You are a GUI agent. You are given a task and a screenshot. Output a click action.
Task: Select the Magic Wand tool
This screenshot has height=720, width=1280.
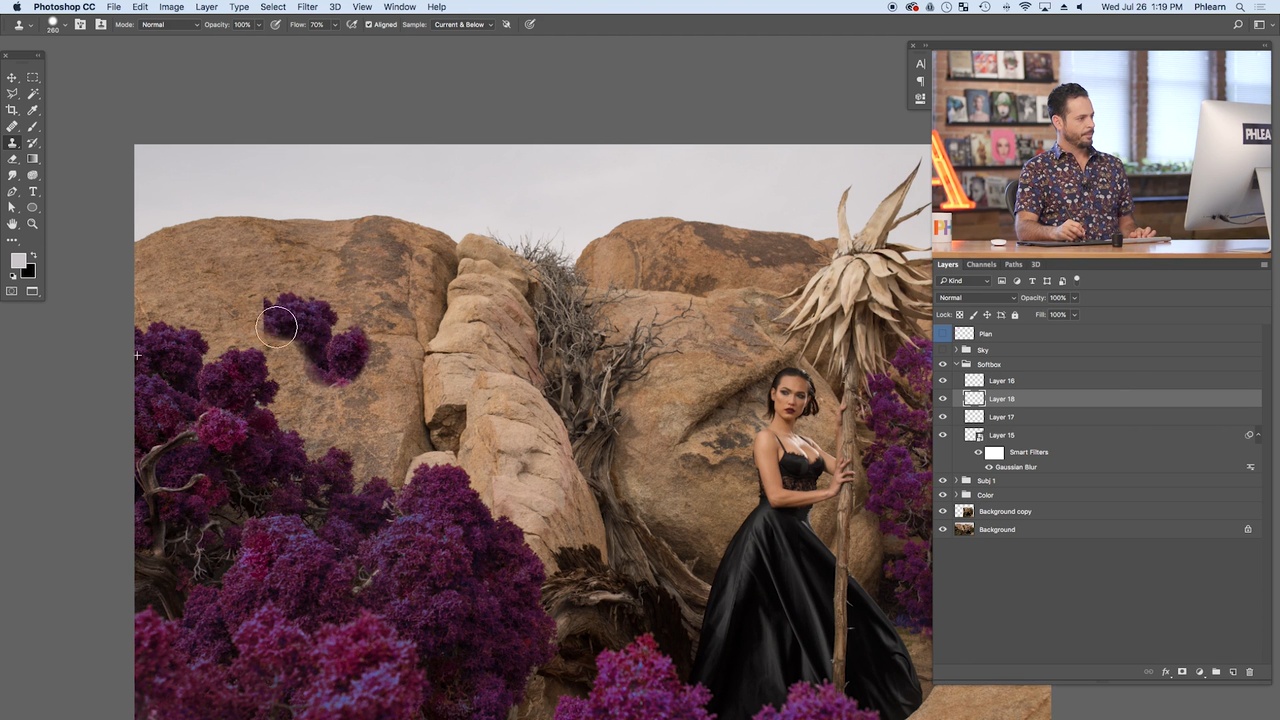tap(32, 94)
